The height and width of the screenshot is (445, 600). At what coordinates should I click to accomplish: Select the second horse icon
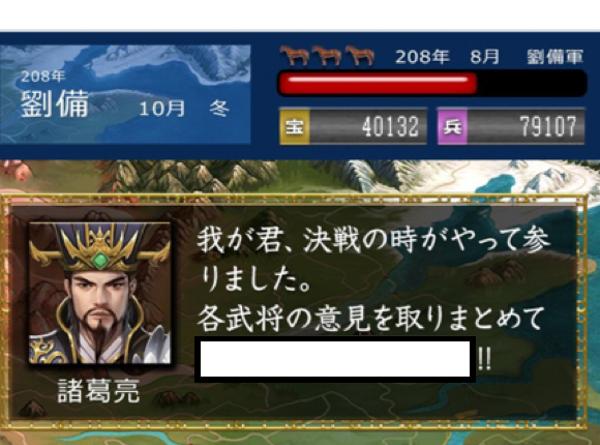[x=328, y=56]
